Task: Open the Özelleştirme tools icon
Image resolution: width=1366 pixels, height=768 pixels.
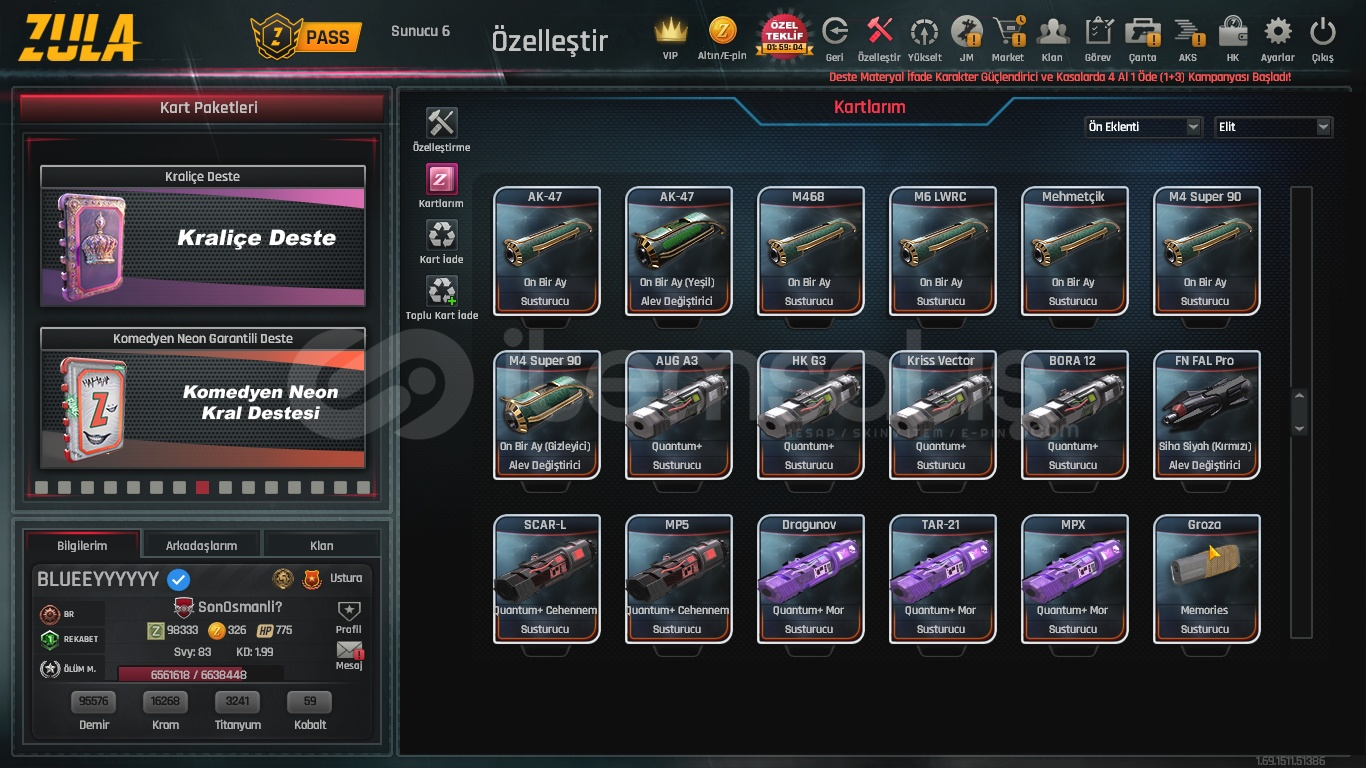Action: pyautogui.click(x=442, y=123)
